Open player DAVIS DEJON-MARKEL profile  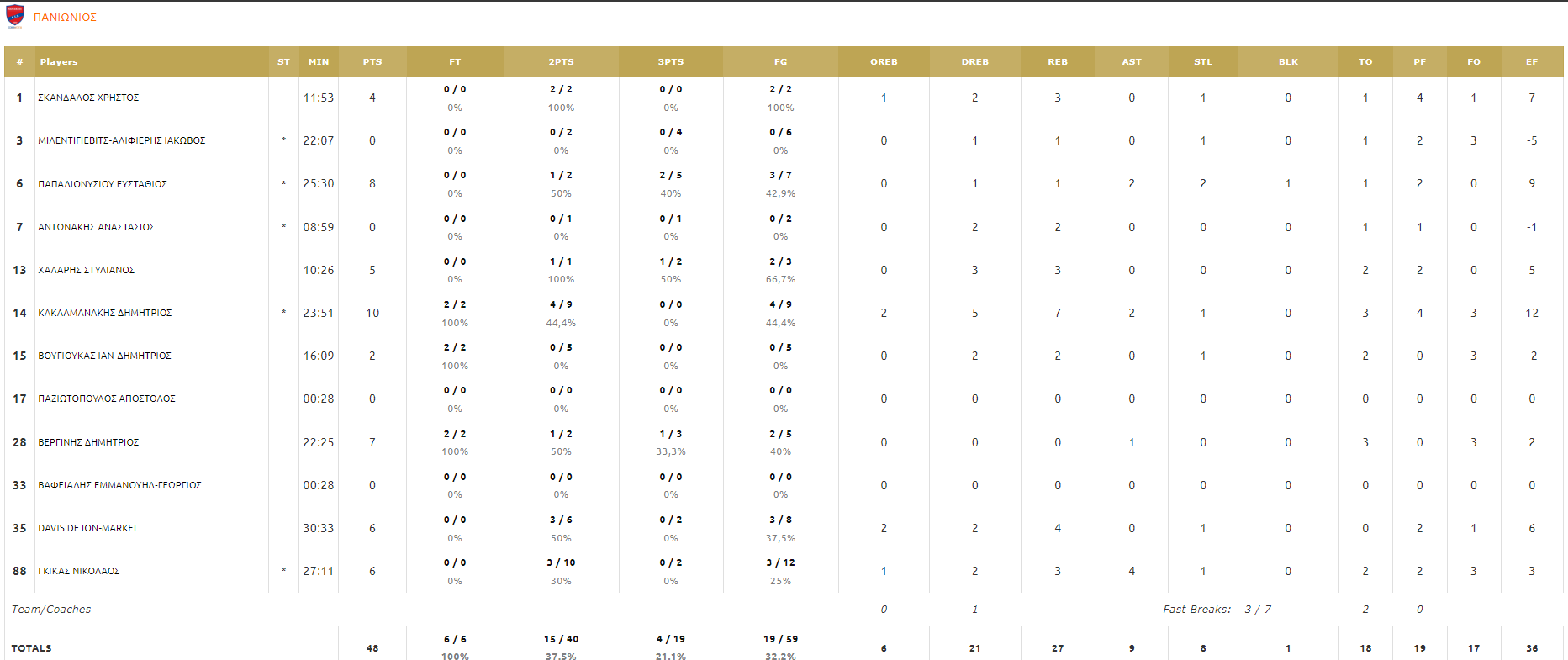click(x=88, y=528)
